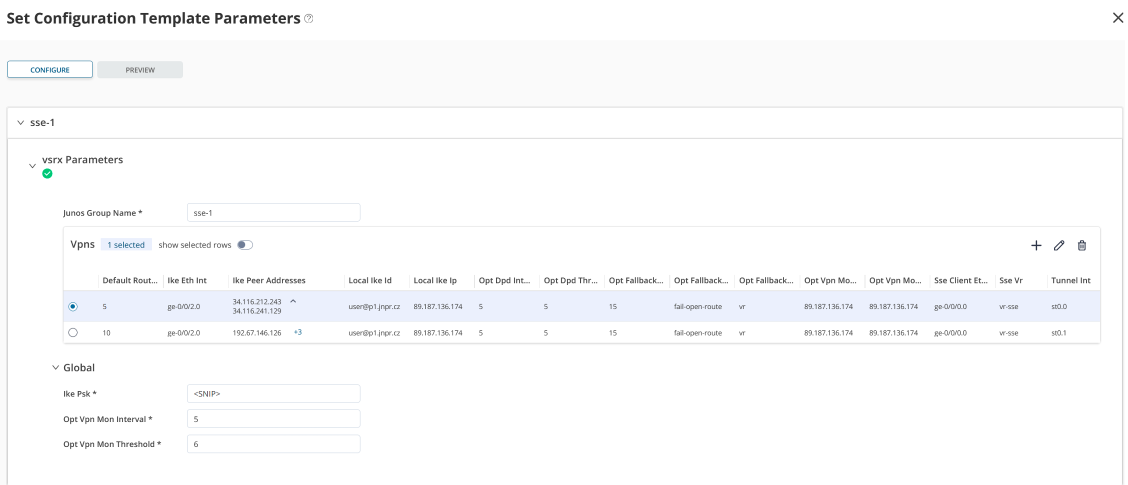Image resolution: width=1128 pixels, height=485 pixels.
Task: Edit the selected Vpn with pencil icon
Action: (x=1058, y=245)
